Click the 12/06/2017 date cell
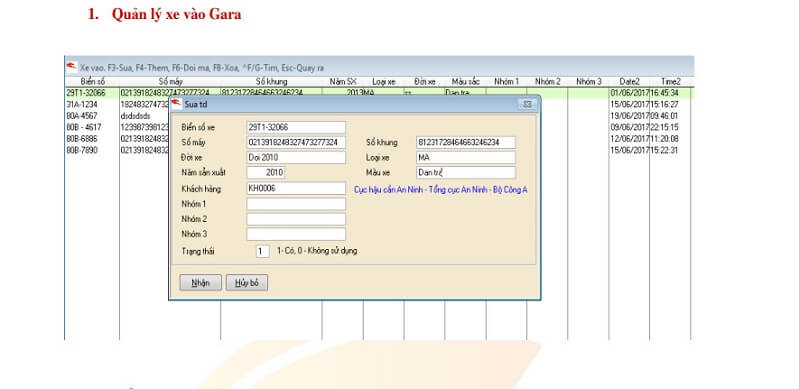 tap(629, 139)
